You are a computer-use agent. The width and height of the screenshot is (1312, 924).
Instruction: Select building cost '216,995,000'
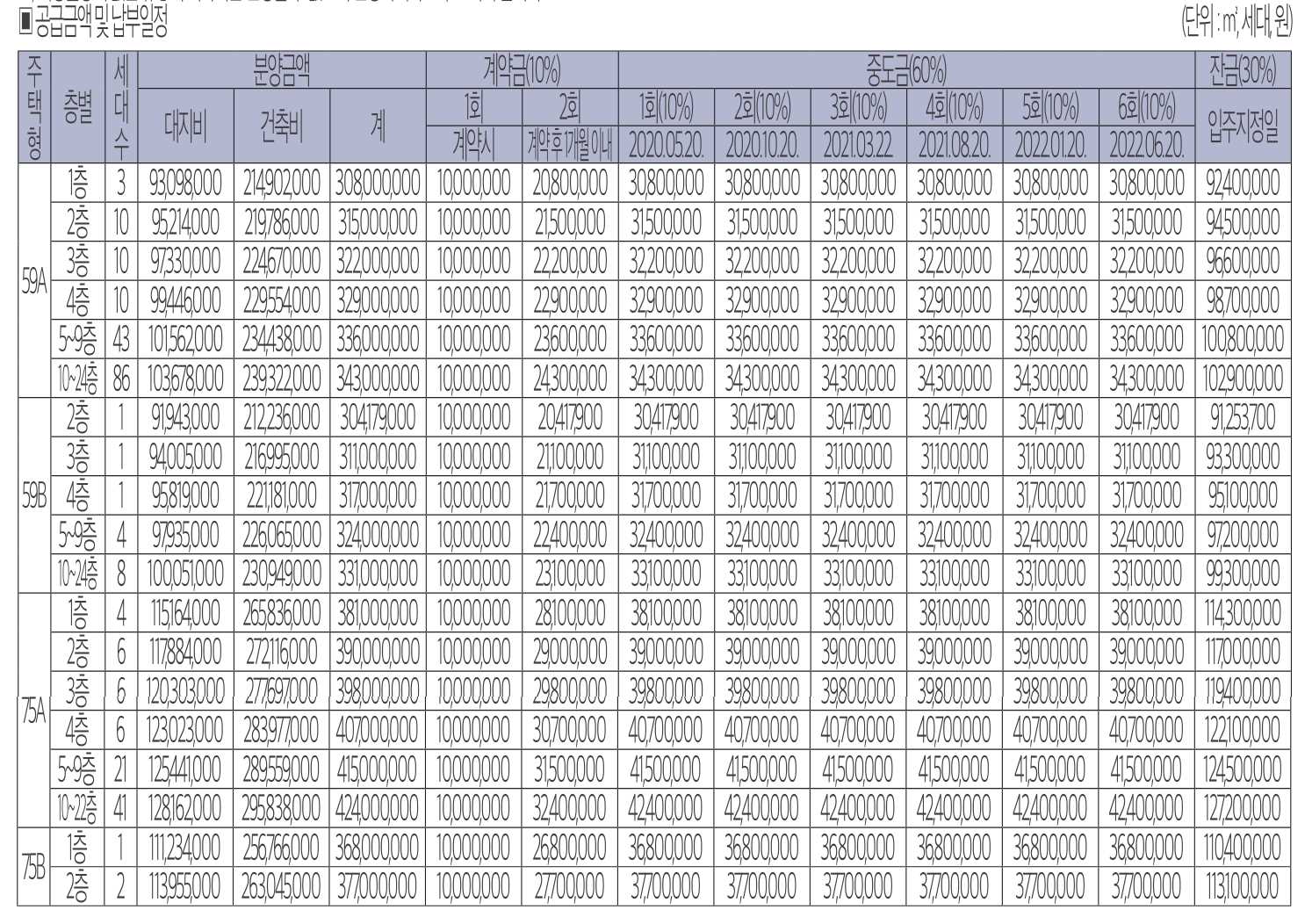[x=282, y=457]
